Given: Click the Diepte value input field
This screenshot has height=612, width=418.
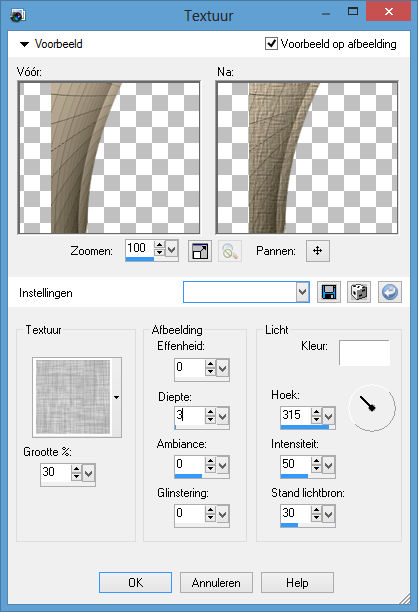Looking at the screenshot, I should [x=189, y=415].
